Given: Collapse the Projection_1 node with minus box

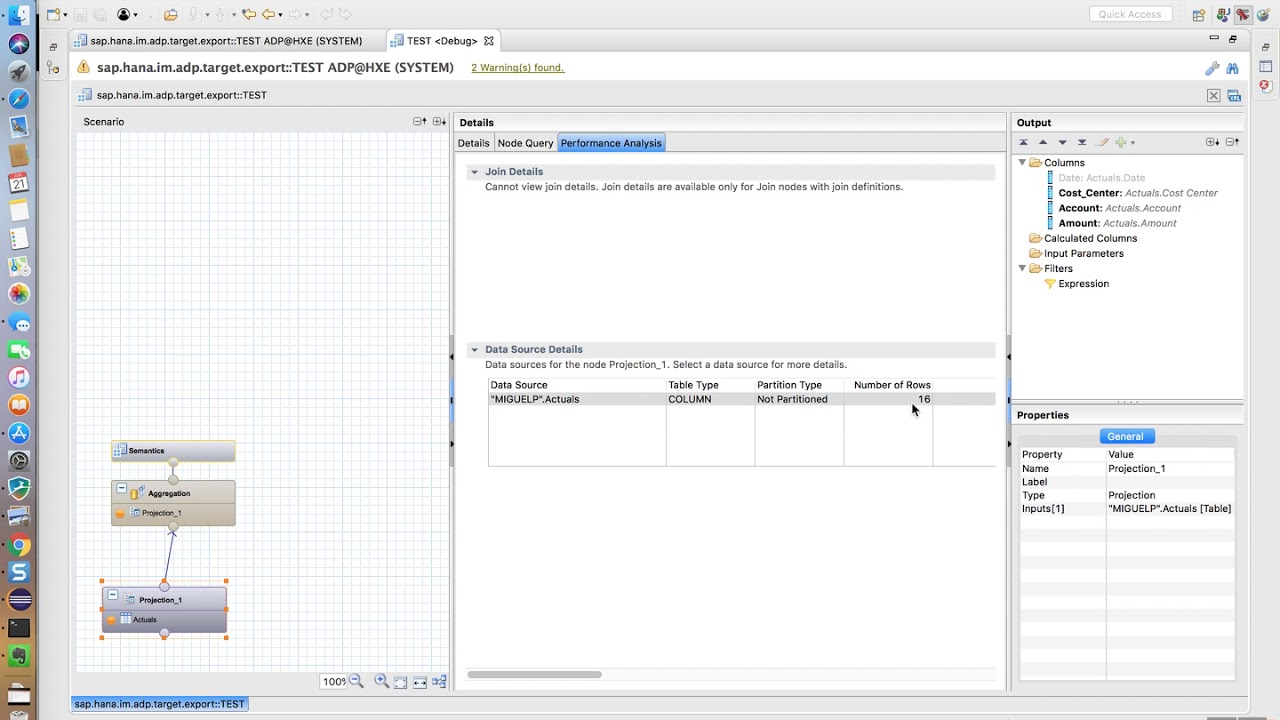Looking at the screenshot, I should coord(113,596).
